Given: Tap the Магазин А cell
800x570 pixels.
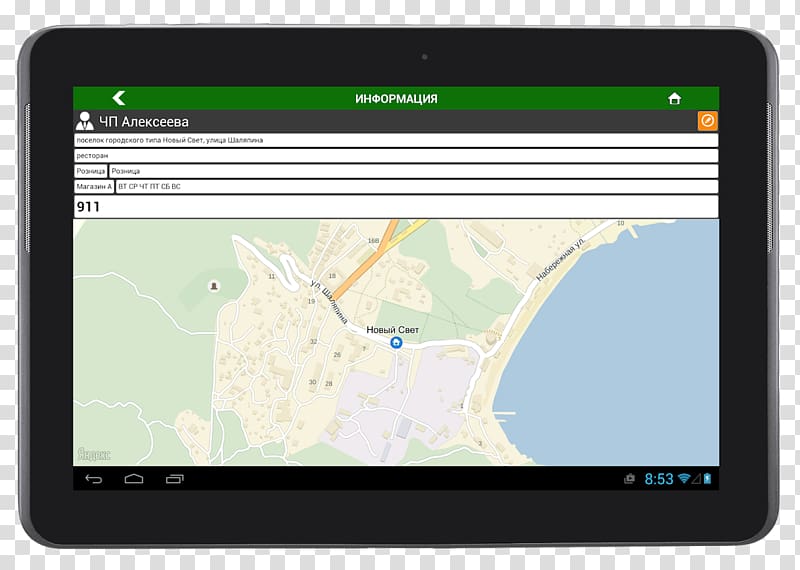Looking at the screenshot, I should pyautogui.click(x=94, y=187).
